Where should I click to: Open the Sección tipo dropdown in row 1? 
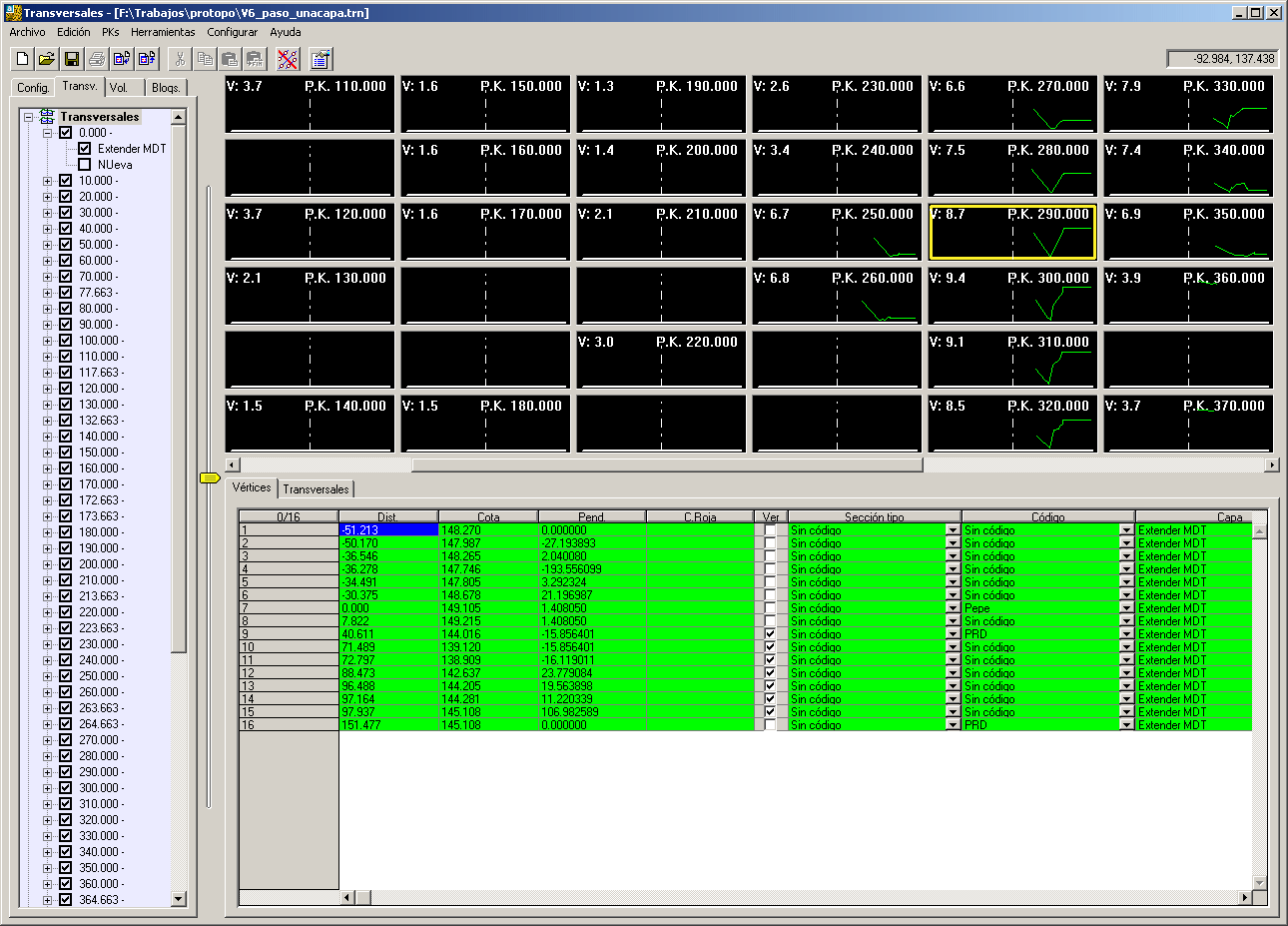coord(953,530)
